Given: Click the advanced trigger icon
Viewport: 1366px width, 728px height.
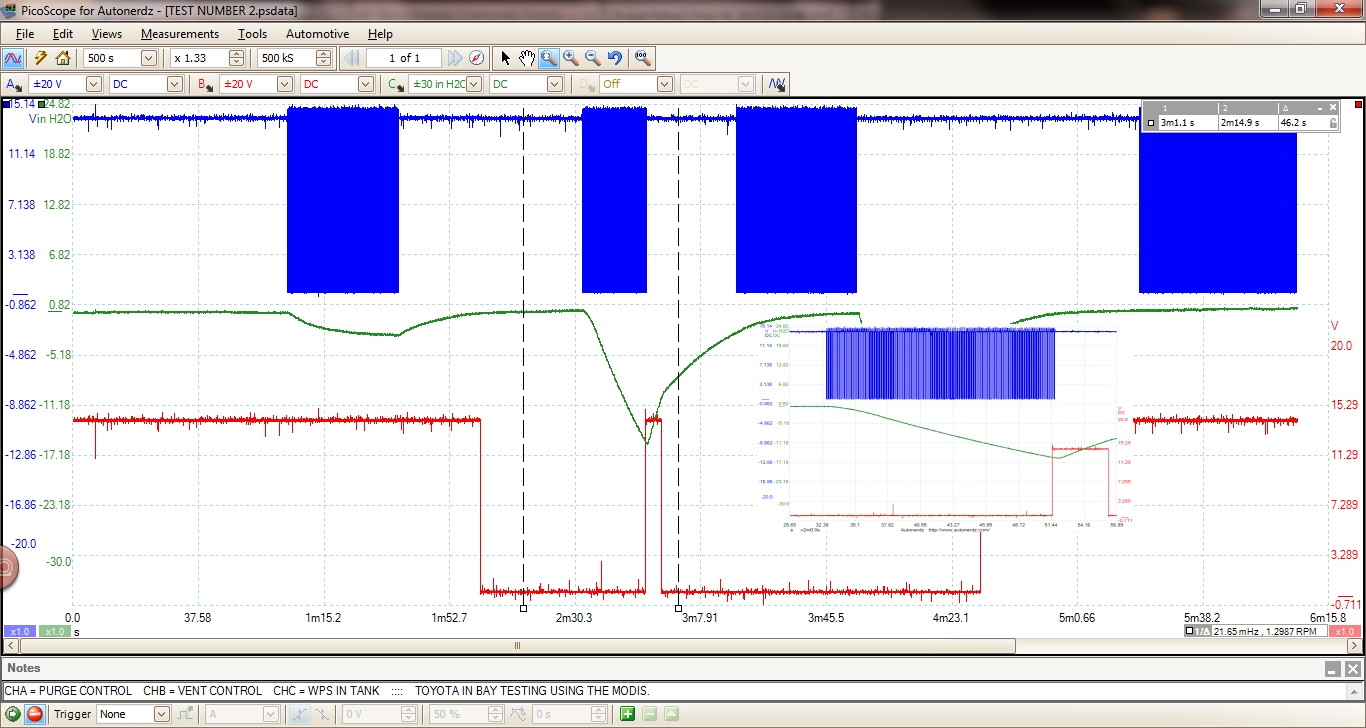Looking at the screenshot, I should coord(185,714).
